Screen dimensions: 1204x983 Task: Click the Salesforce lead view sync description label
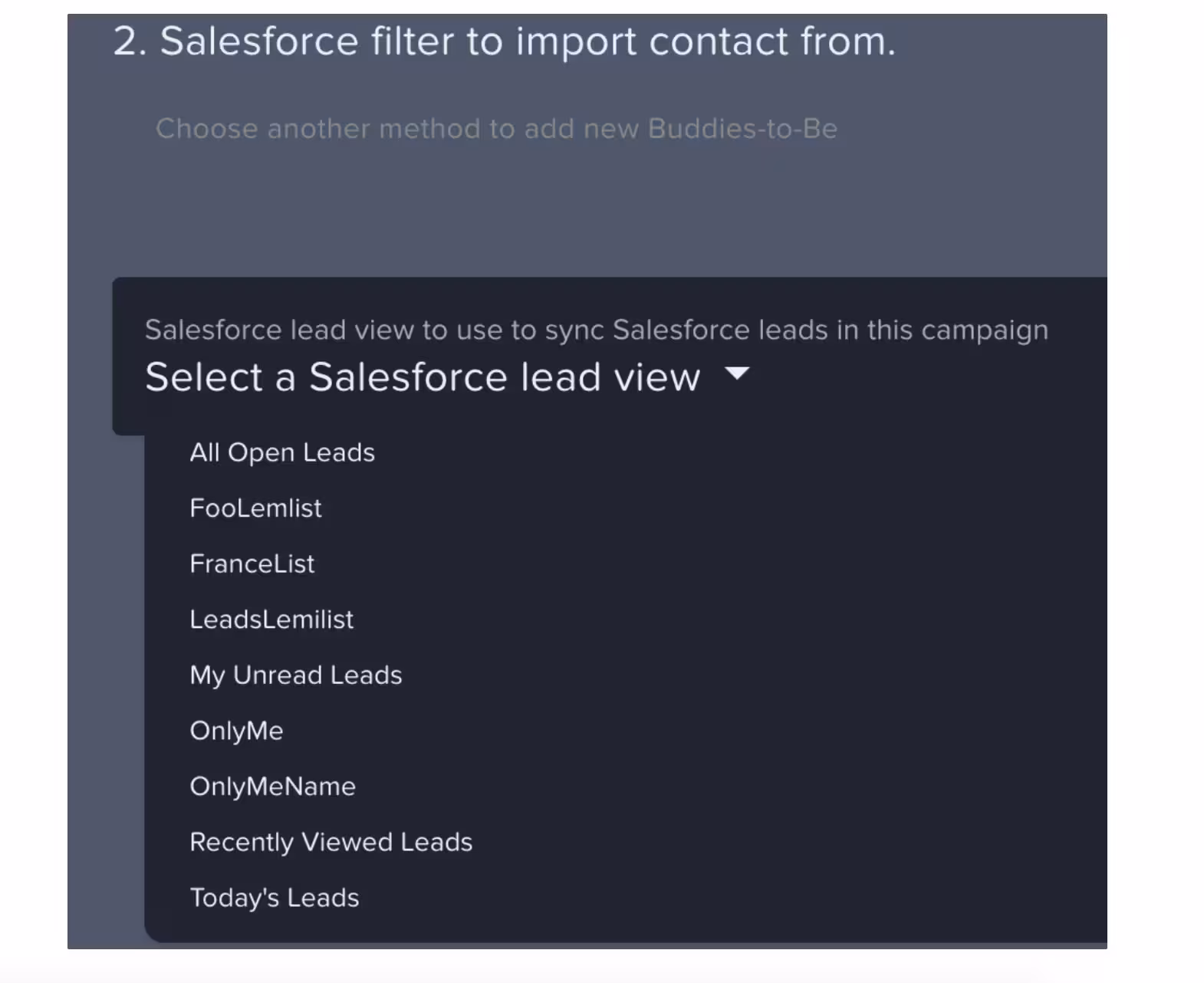coord(596,330)
